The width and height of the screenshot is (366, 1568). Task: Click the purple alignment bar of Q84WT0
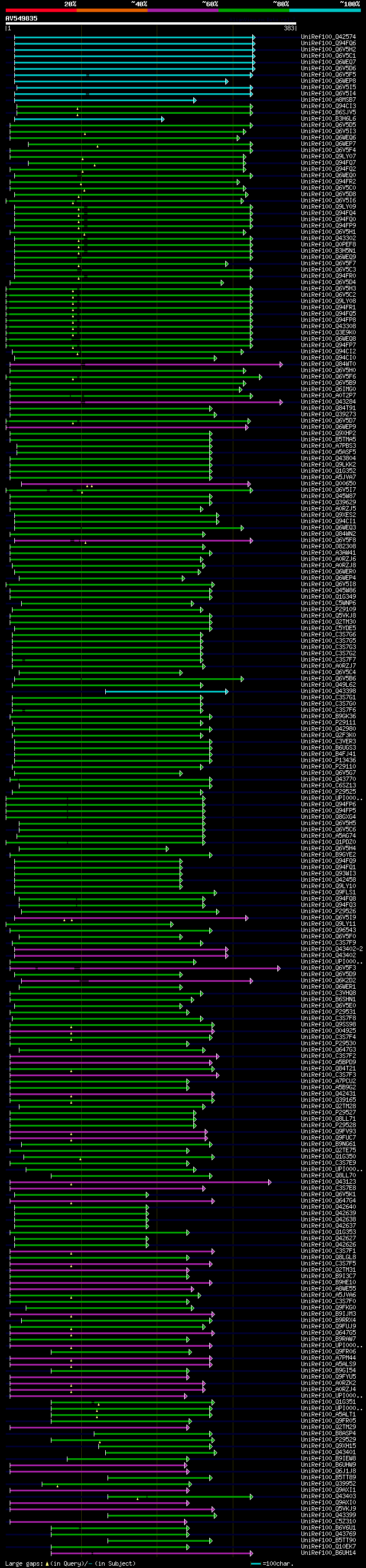(146, 364)
